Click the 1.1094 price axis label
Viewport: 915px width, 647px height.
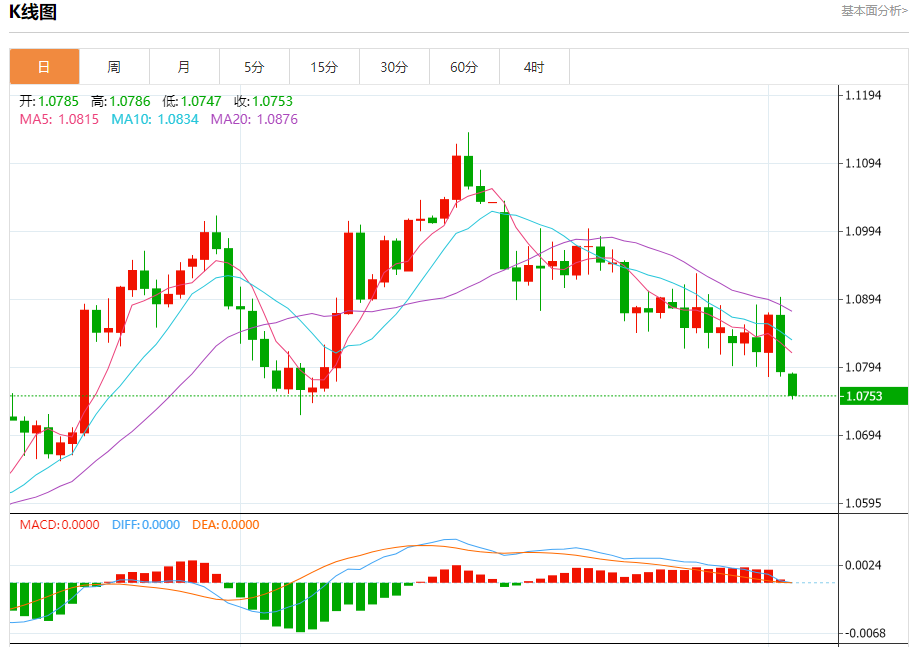click(x=863, y=163)
